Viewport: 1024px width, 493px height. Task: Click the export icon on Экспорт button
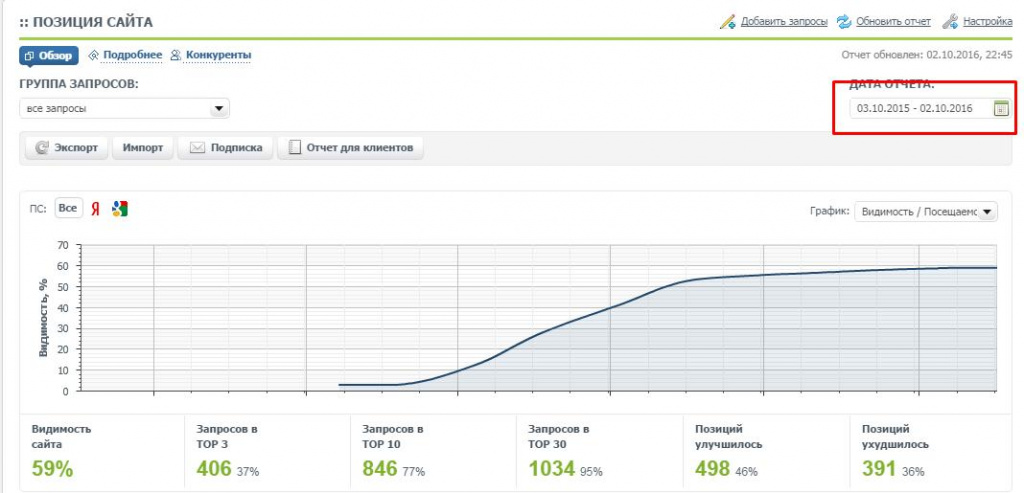coord(42,148)
